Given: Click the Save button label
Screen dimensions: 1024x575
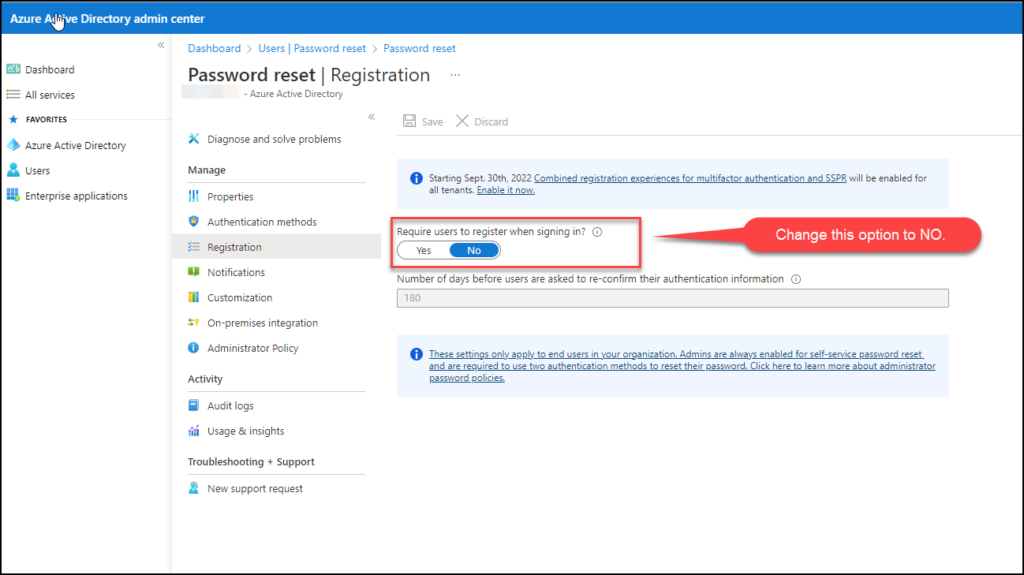Looking at the screenshot, I should [x=432, y=122].
